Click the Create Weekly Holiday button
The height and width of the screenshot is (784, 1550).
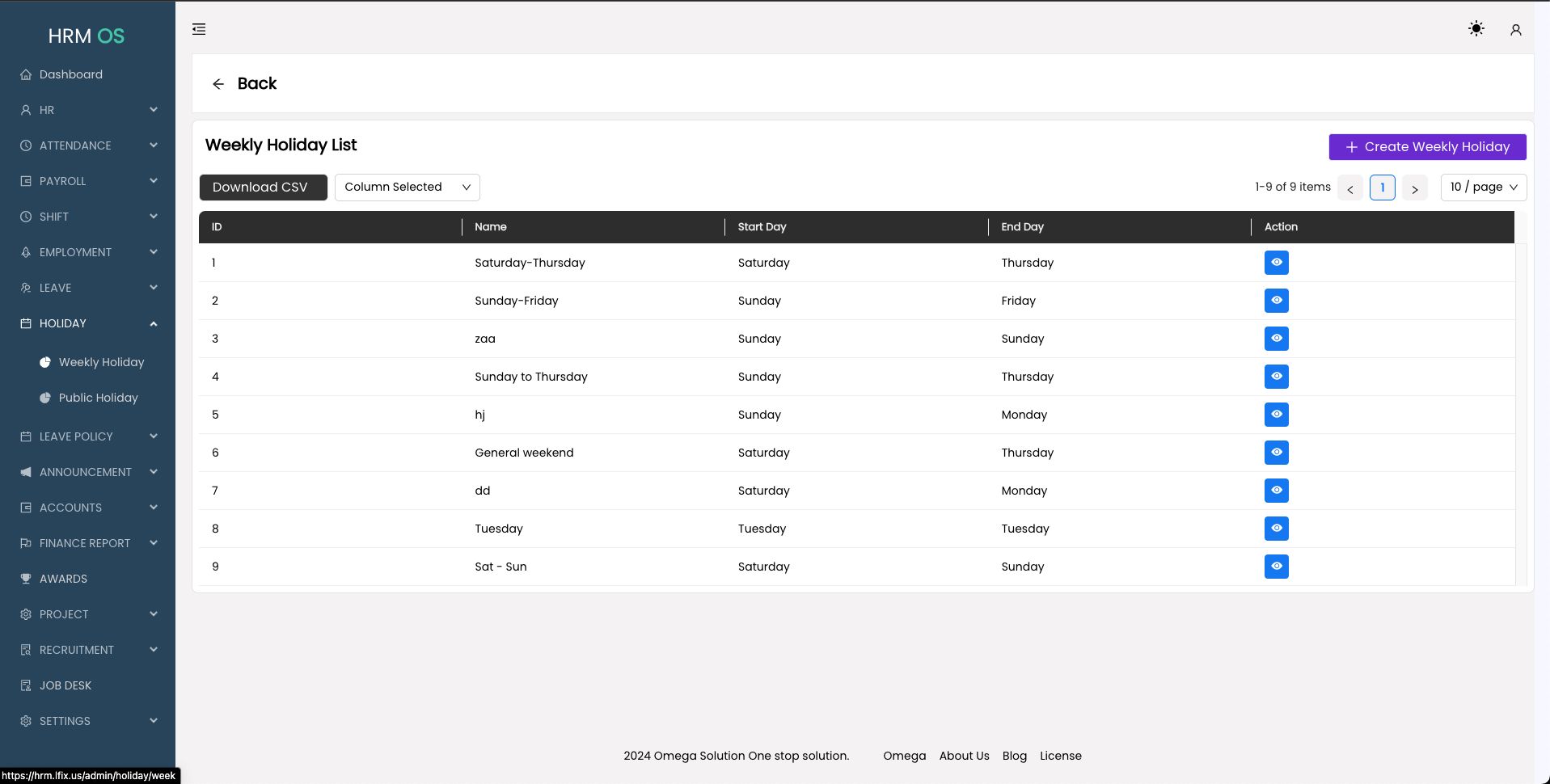click(x=1427, y=147)
